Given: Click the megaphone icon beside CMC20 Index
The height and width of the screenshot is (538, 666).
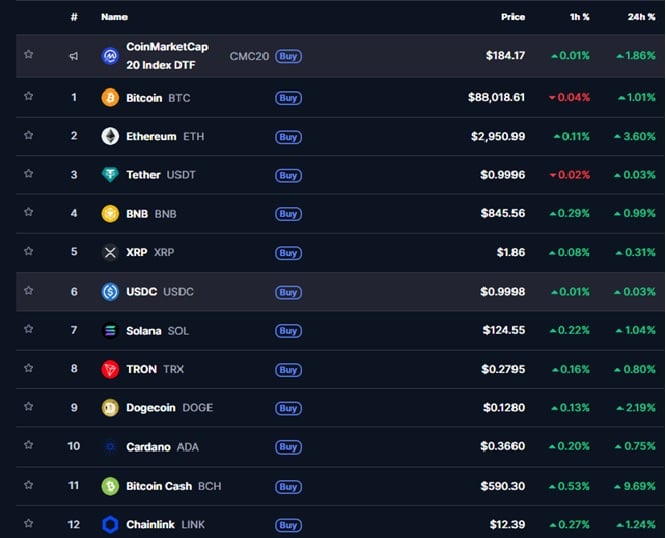Looking at the screenshot, I should pos(73,56).
